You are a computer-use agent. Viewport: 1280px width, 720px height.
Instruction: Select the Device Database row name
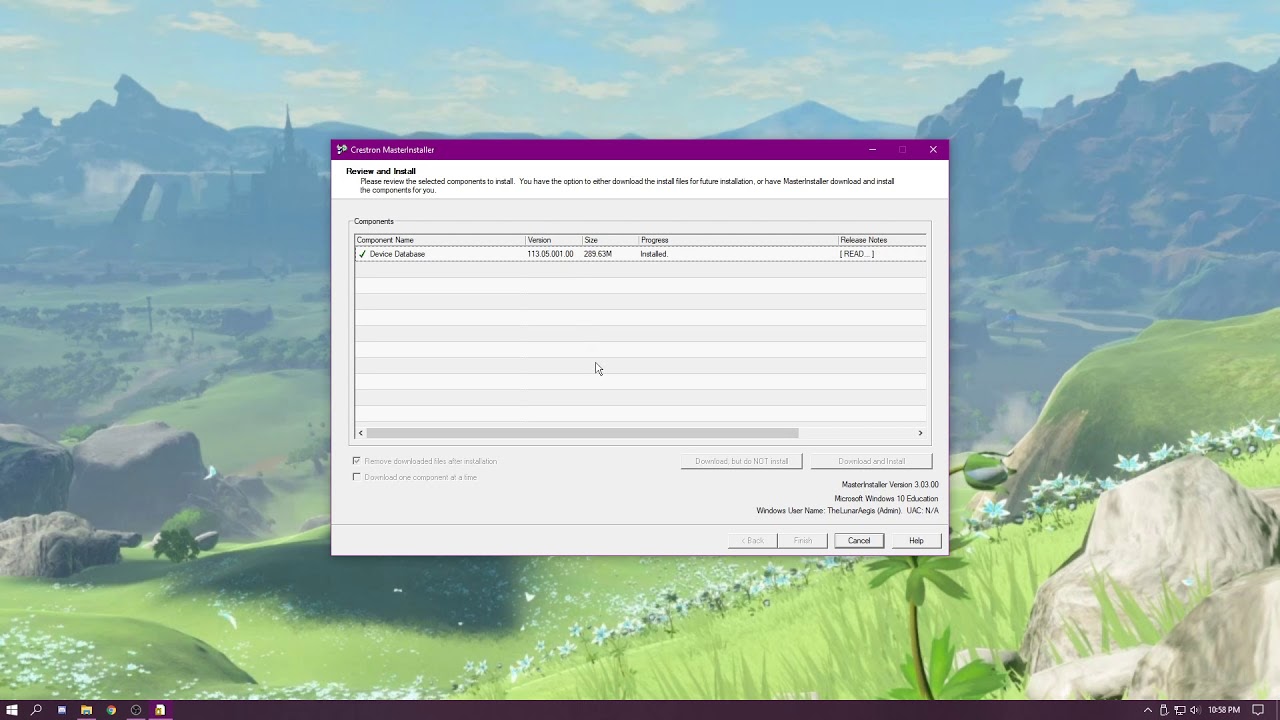(x=397, y=254)
